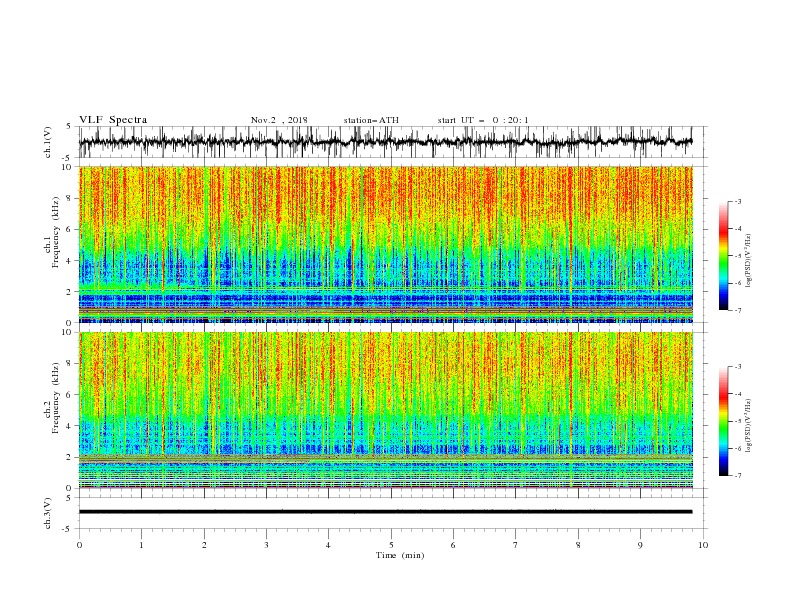Click the "10" tick on the time axis
792x612 pixels.
[x=703, y=545]
